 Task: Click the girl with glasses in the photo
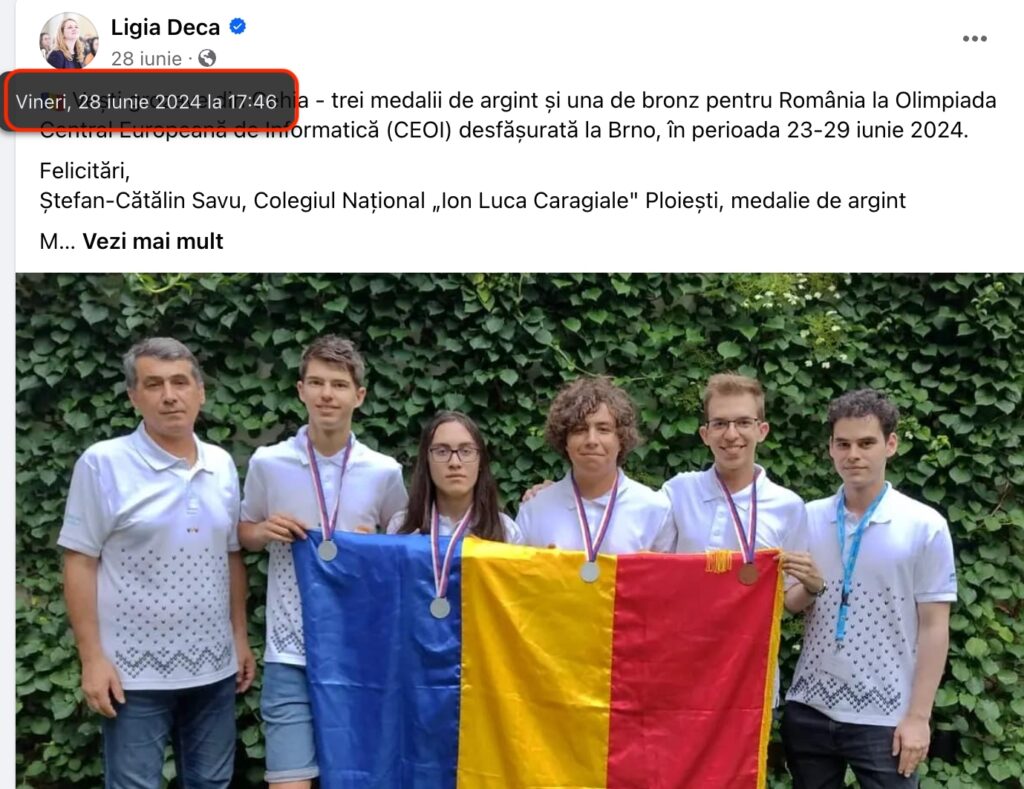pyautogui.click(x=452, y=477)
